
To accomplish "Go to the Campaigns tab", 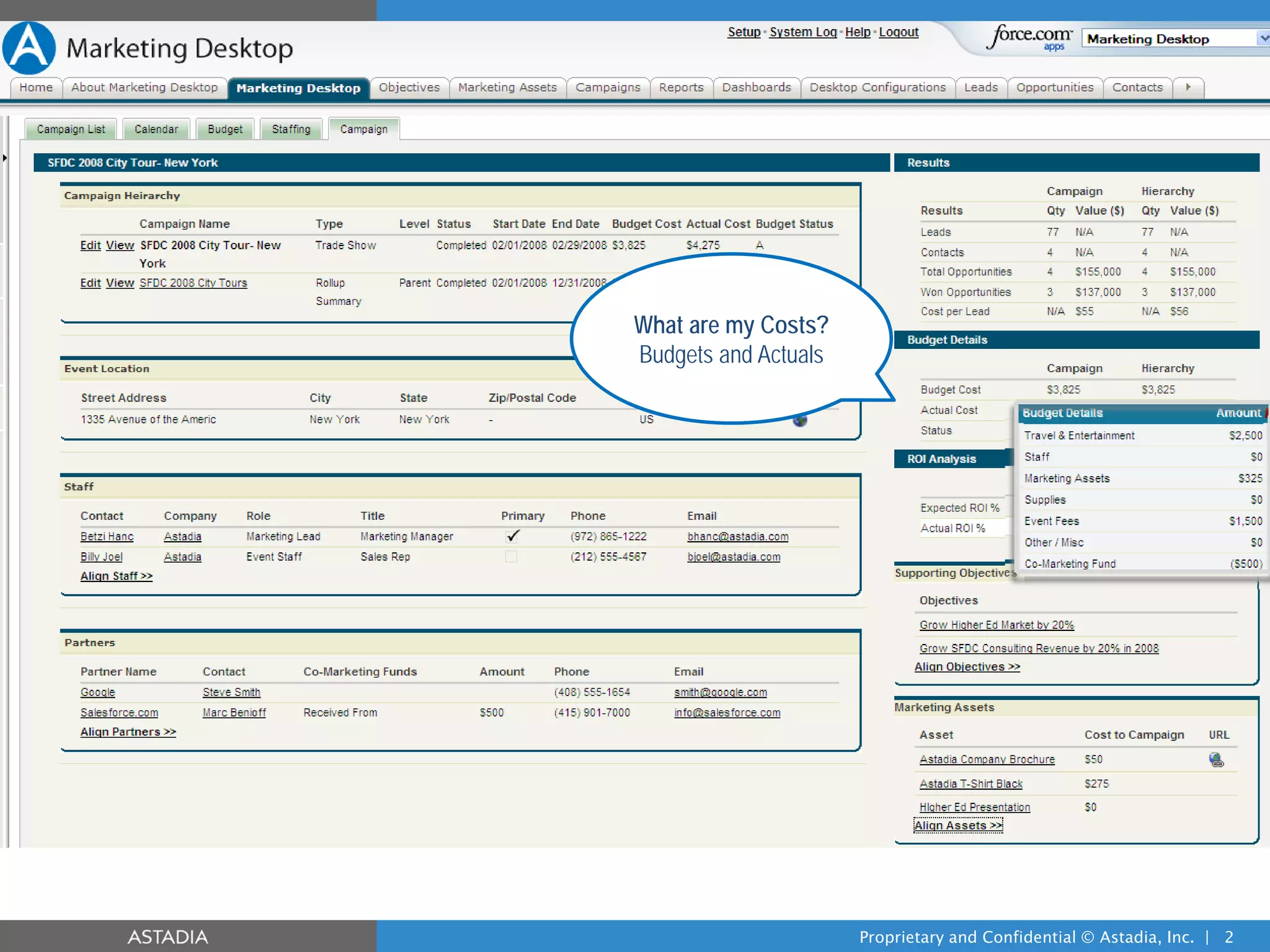I will click(x=608, y=87).
